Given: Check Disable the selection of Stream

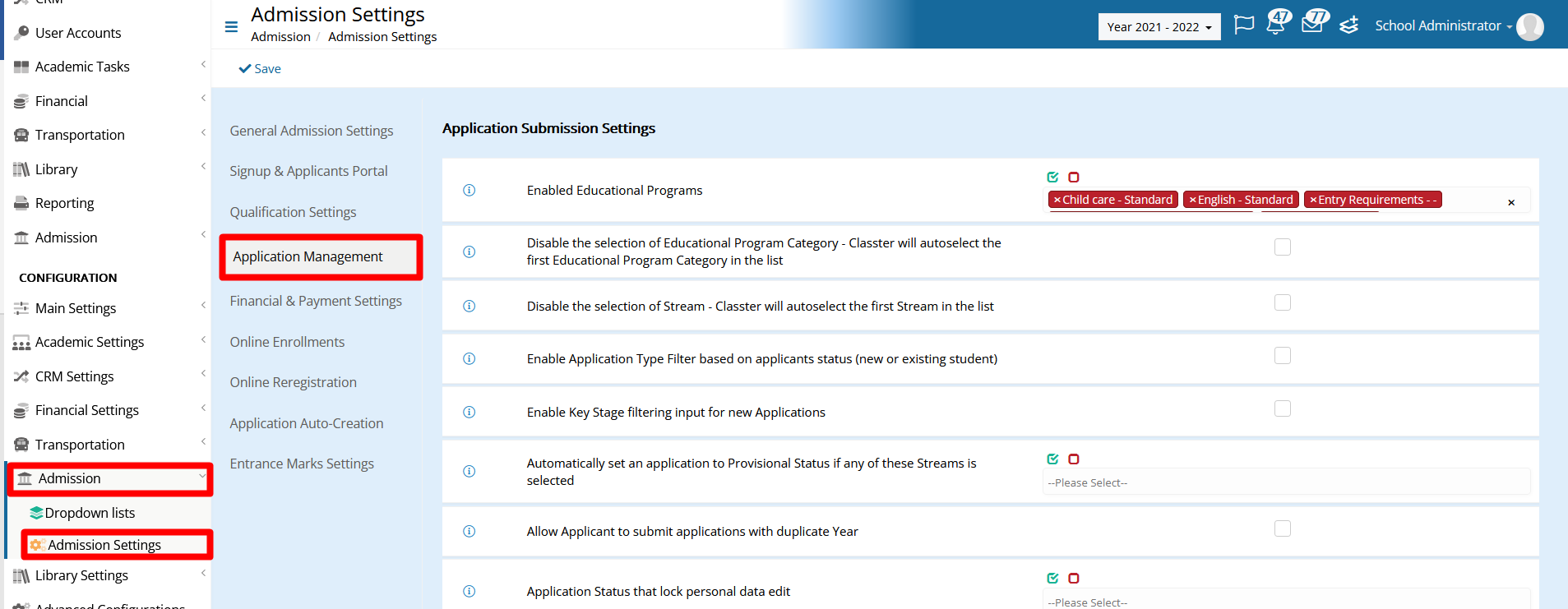Looking at the screenshot, I should point(1283,302).
